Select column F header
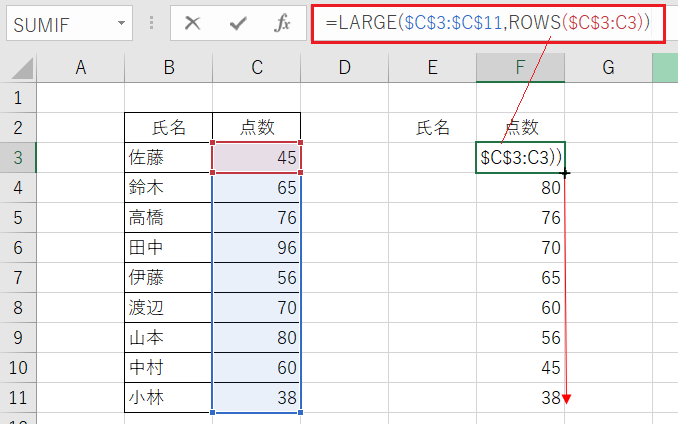 tap(520, 67)
